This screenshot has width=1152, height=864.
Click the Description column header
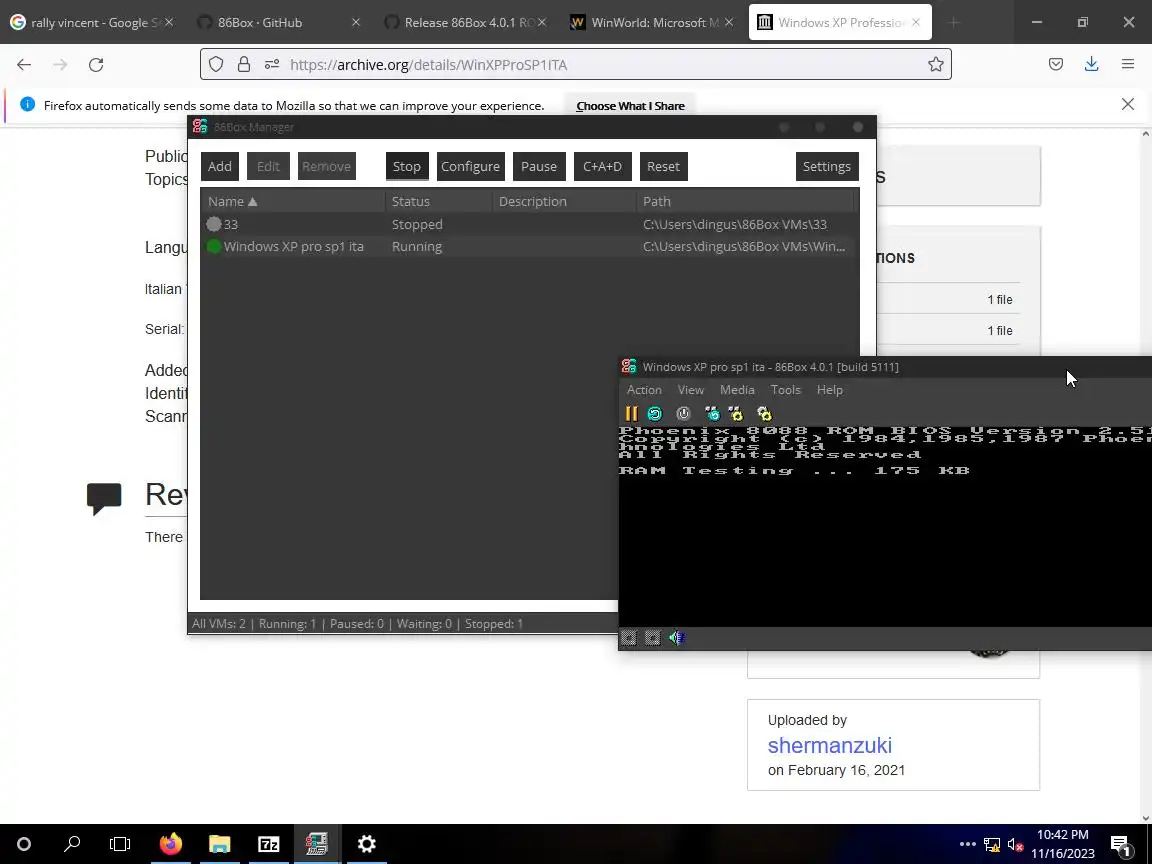[564, 201]
